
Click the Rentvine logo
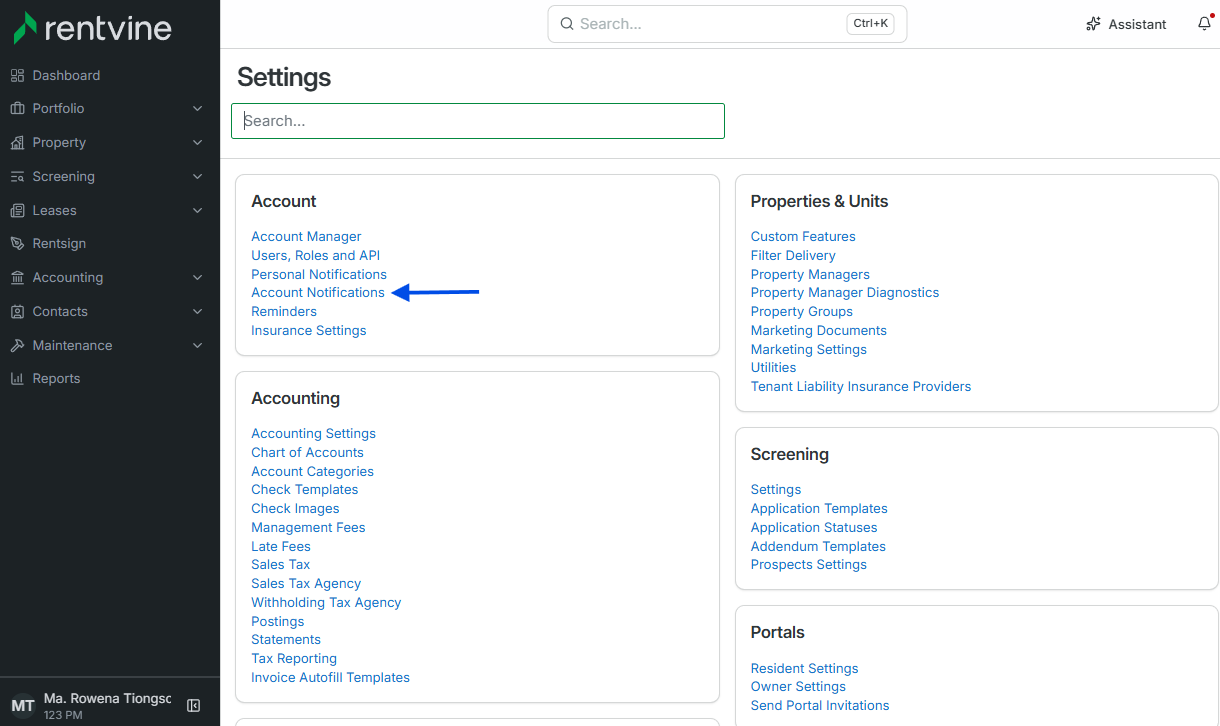[x=92, y=28]
